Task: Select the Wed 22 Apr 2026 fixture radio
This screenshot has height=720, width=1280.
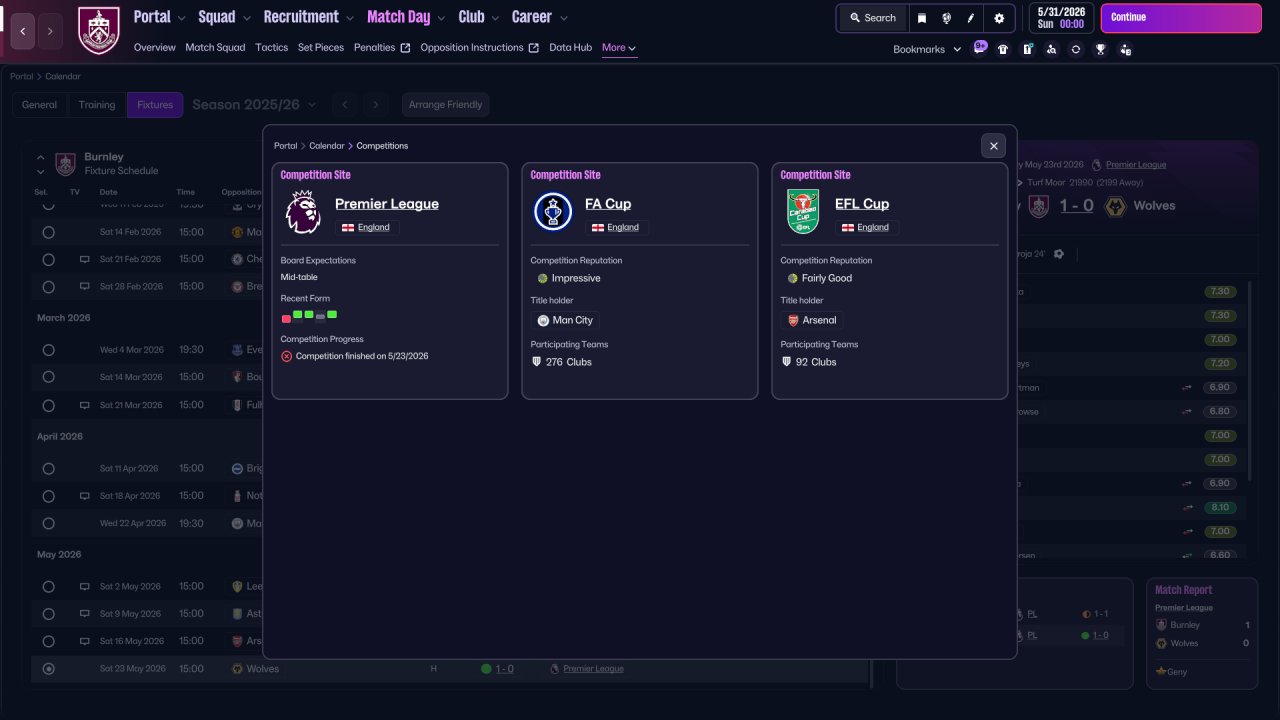Action: [48, 523]
